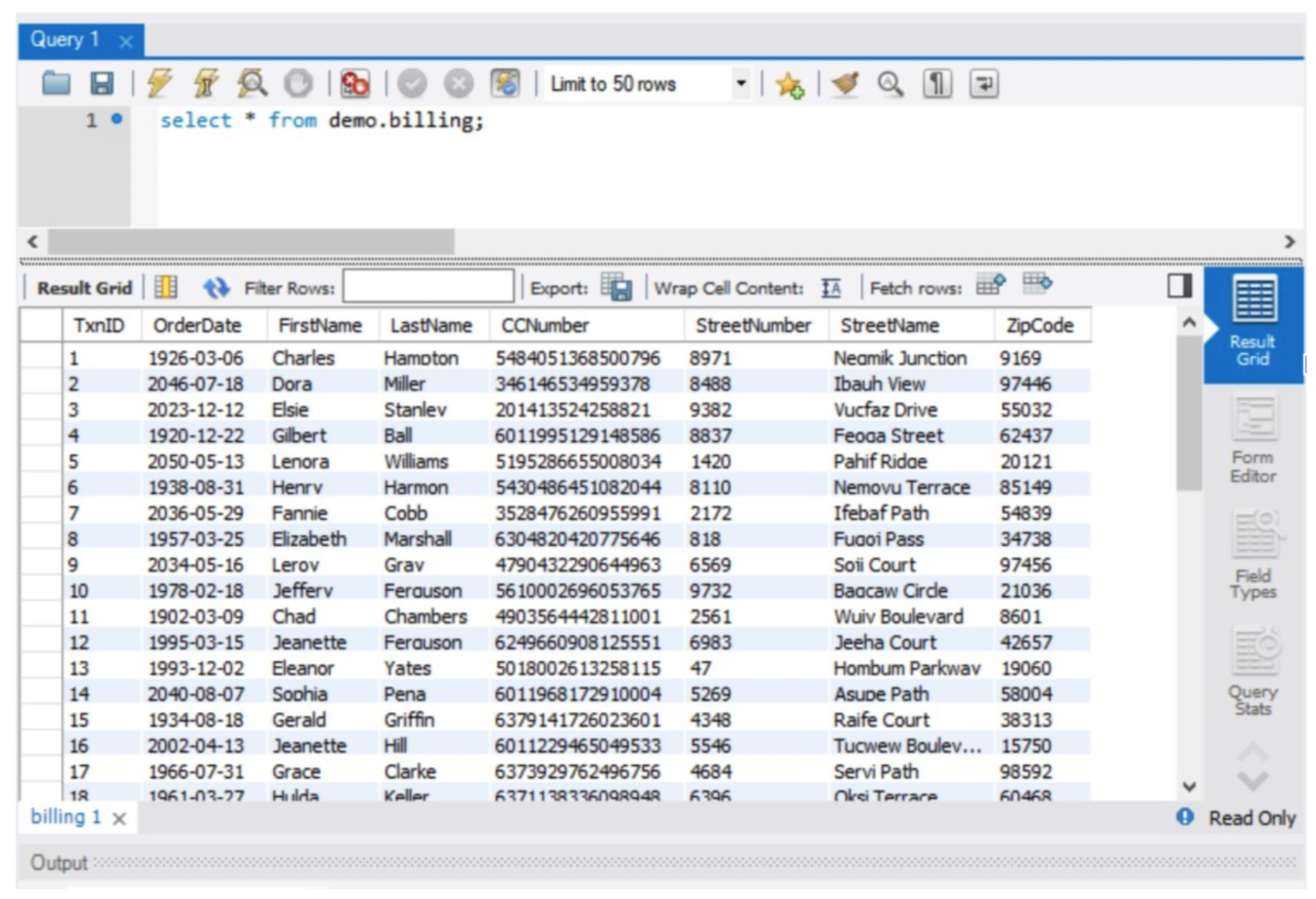Click the refresh arrows in the Result Grid bar
The image size is (1316, 899).
(x=215, y=288)
